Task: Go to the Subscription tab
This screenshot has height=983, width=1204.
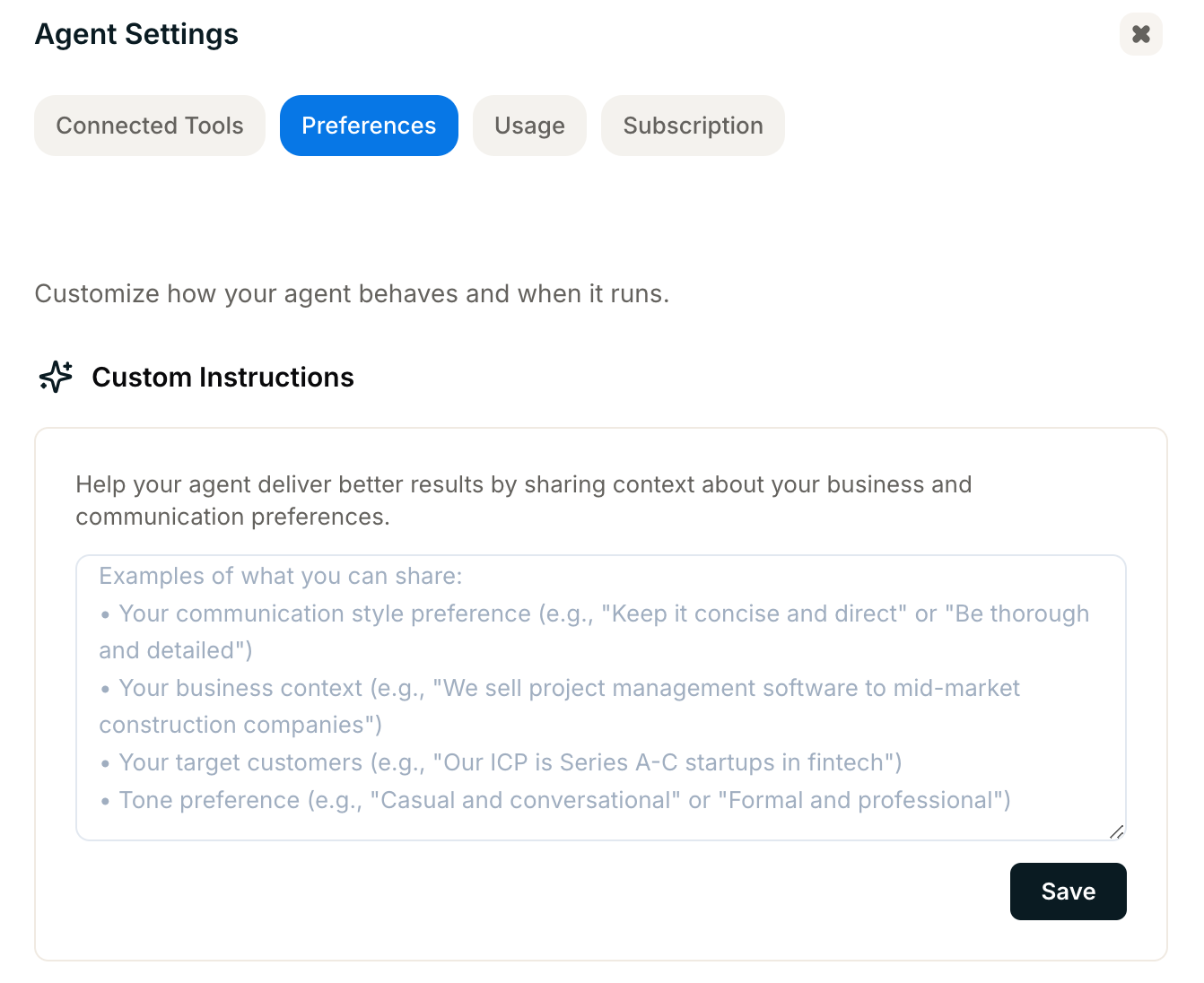Action: coord(693,126)
